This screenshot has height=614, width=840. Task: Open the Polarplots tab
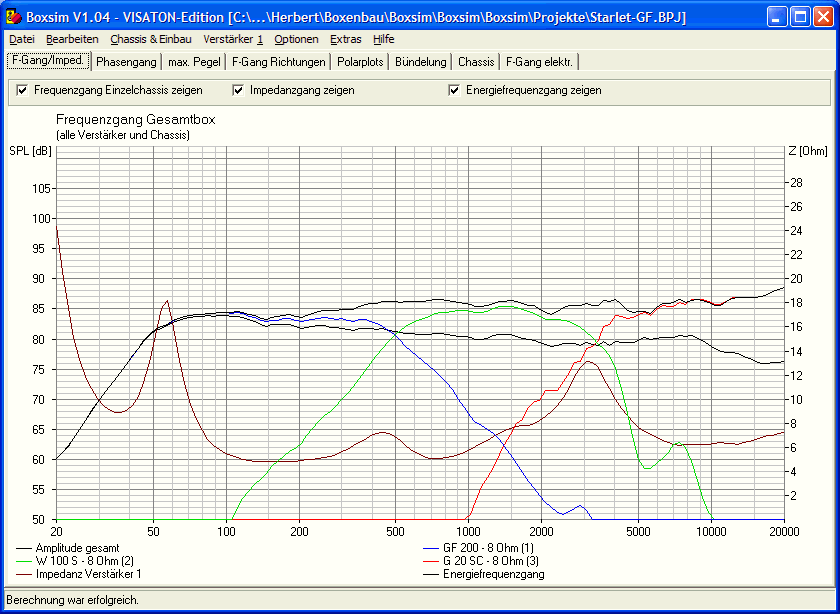(x=360, y=62)
